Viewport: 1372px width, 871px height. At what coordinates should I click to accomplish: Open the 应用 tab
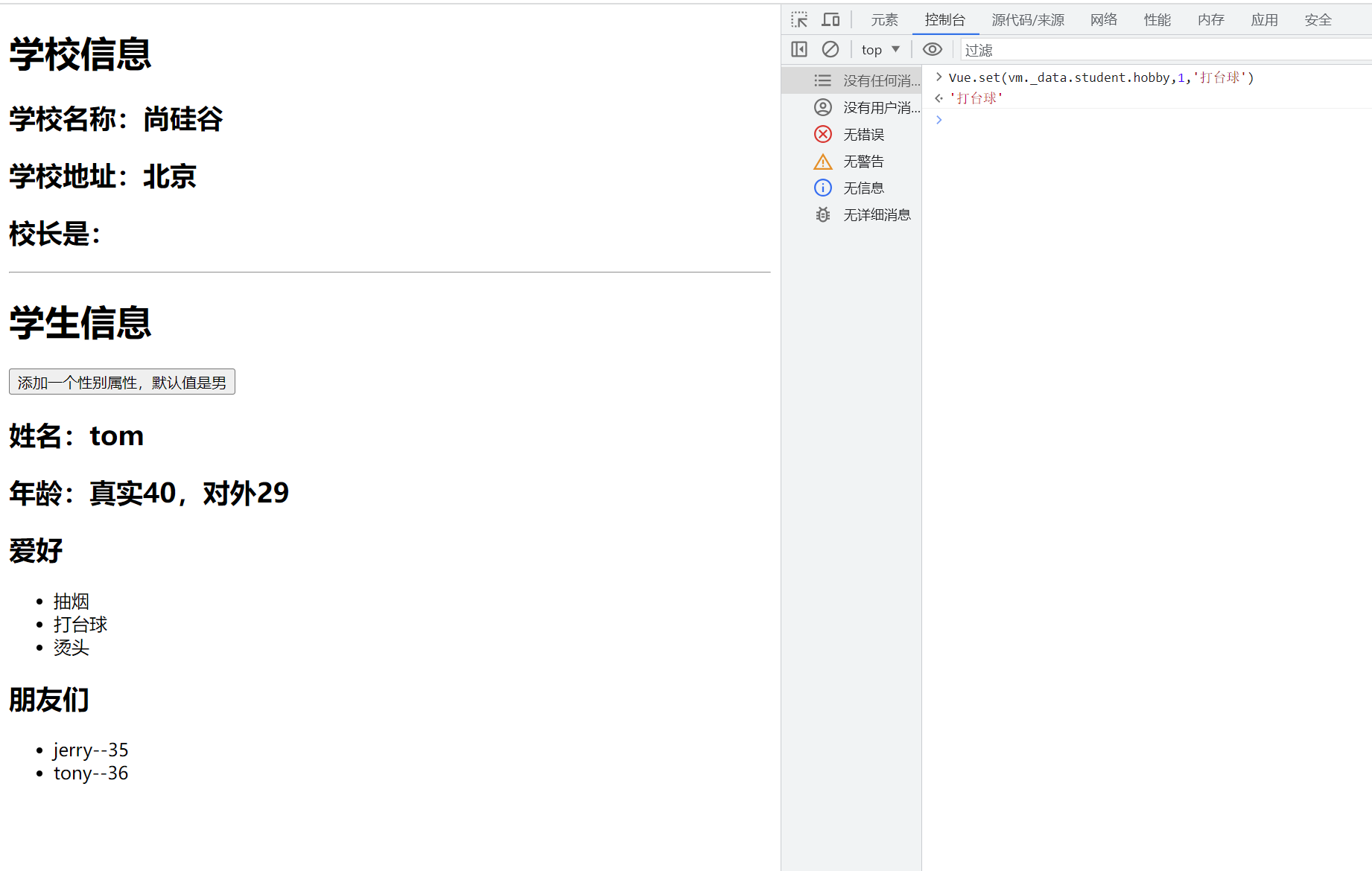[x=1265, y=20]
